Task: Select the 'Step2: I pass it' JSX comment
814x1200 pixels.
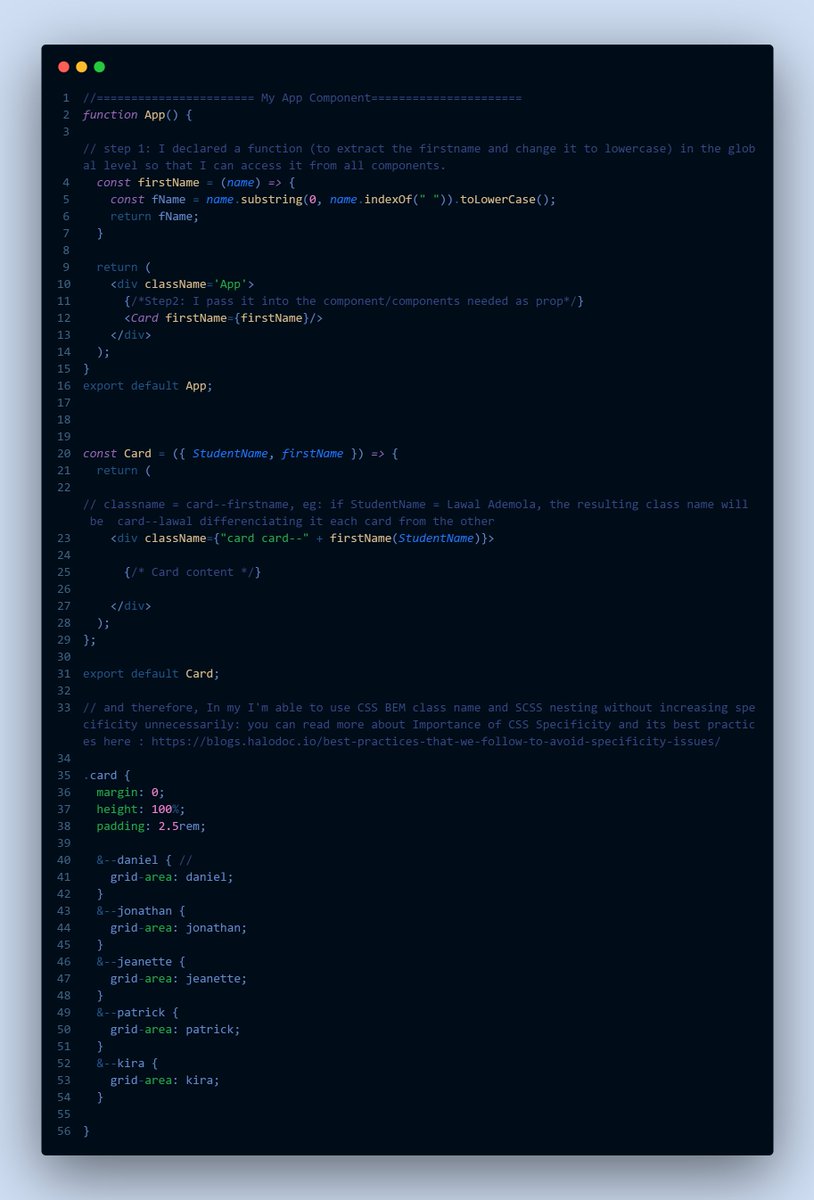Action: (x=354, y=301)
